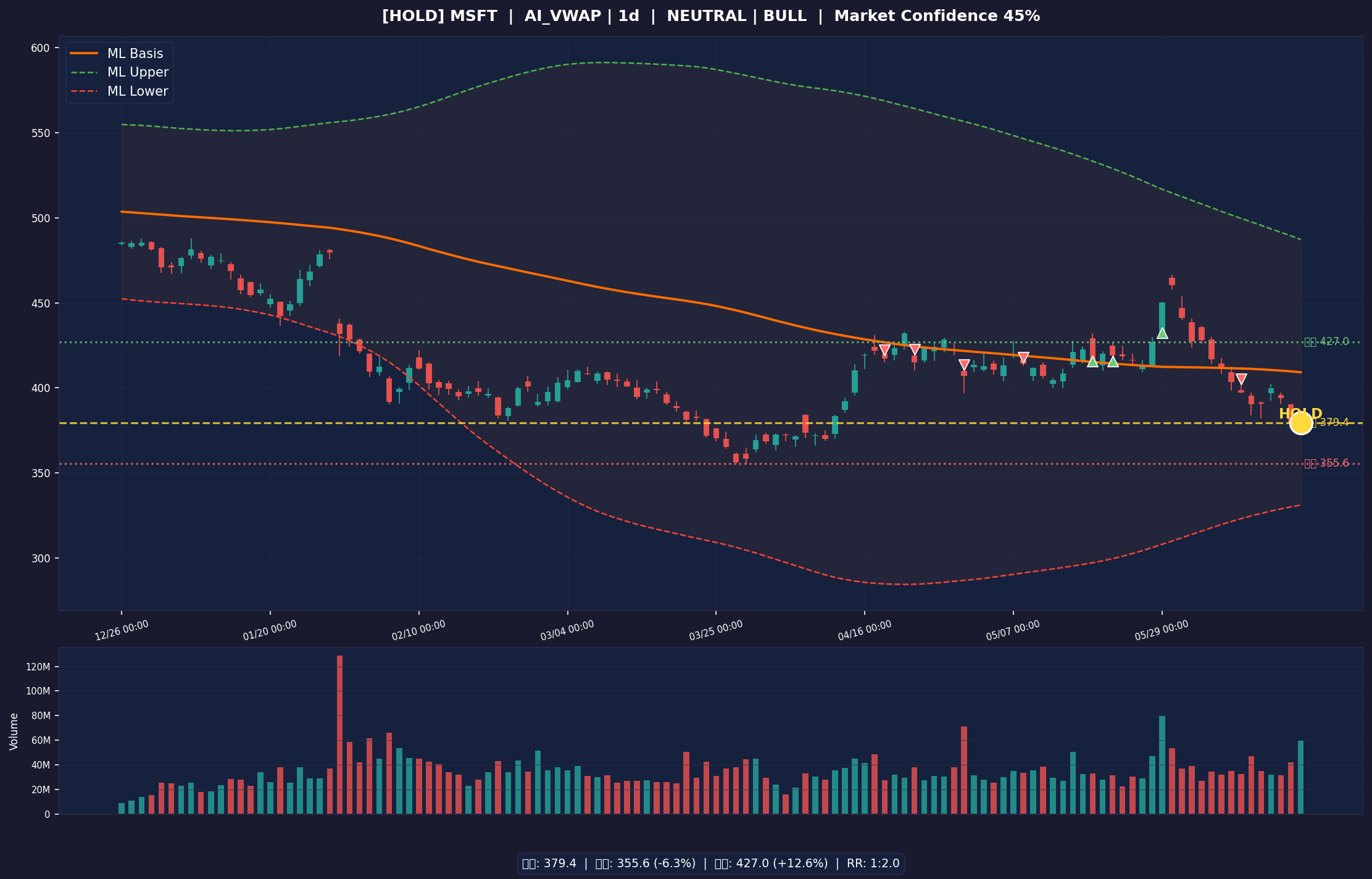Screen dimensions: 1372x879
Task: Click the yellow HOLD circle marker
Action: point(1300,423)
